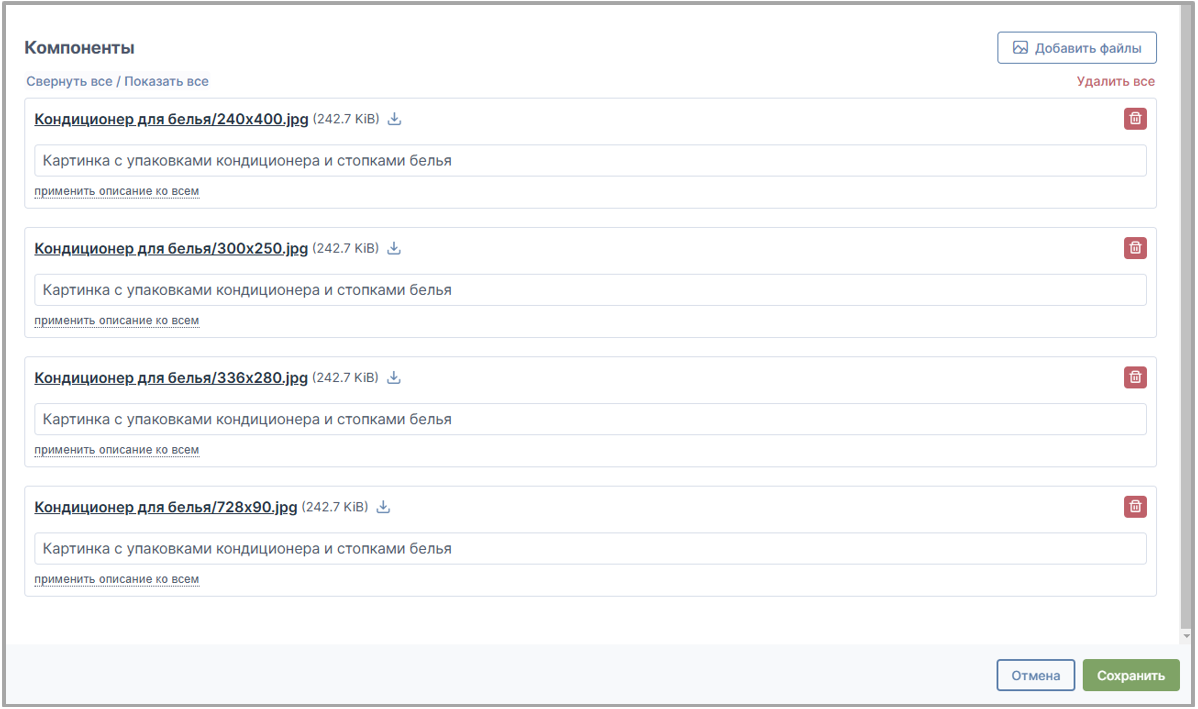Apply description to all under 240x400.jpg
This screenshot has height=709, width=1198.
pos(117,191)
